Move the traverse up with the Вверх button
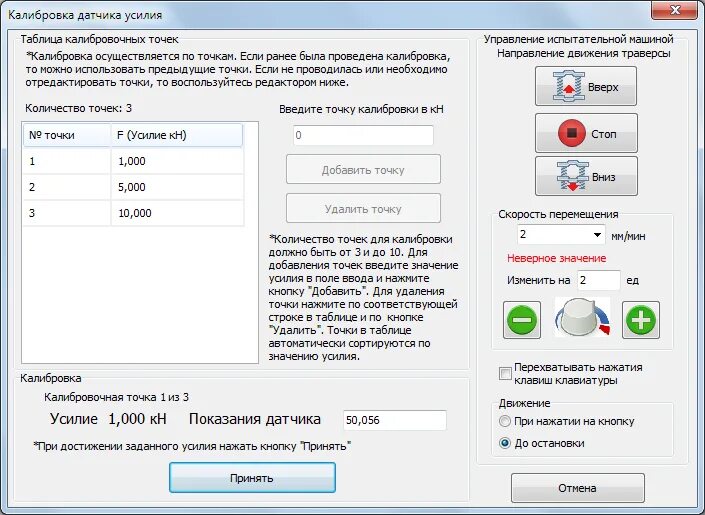 pos(585,86)
